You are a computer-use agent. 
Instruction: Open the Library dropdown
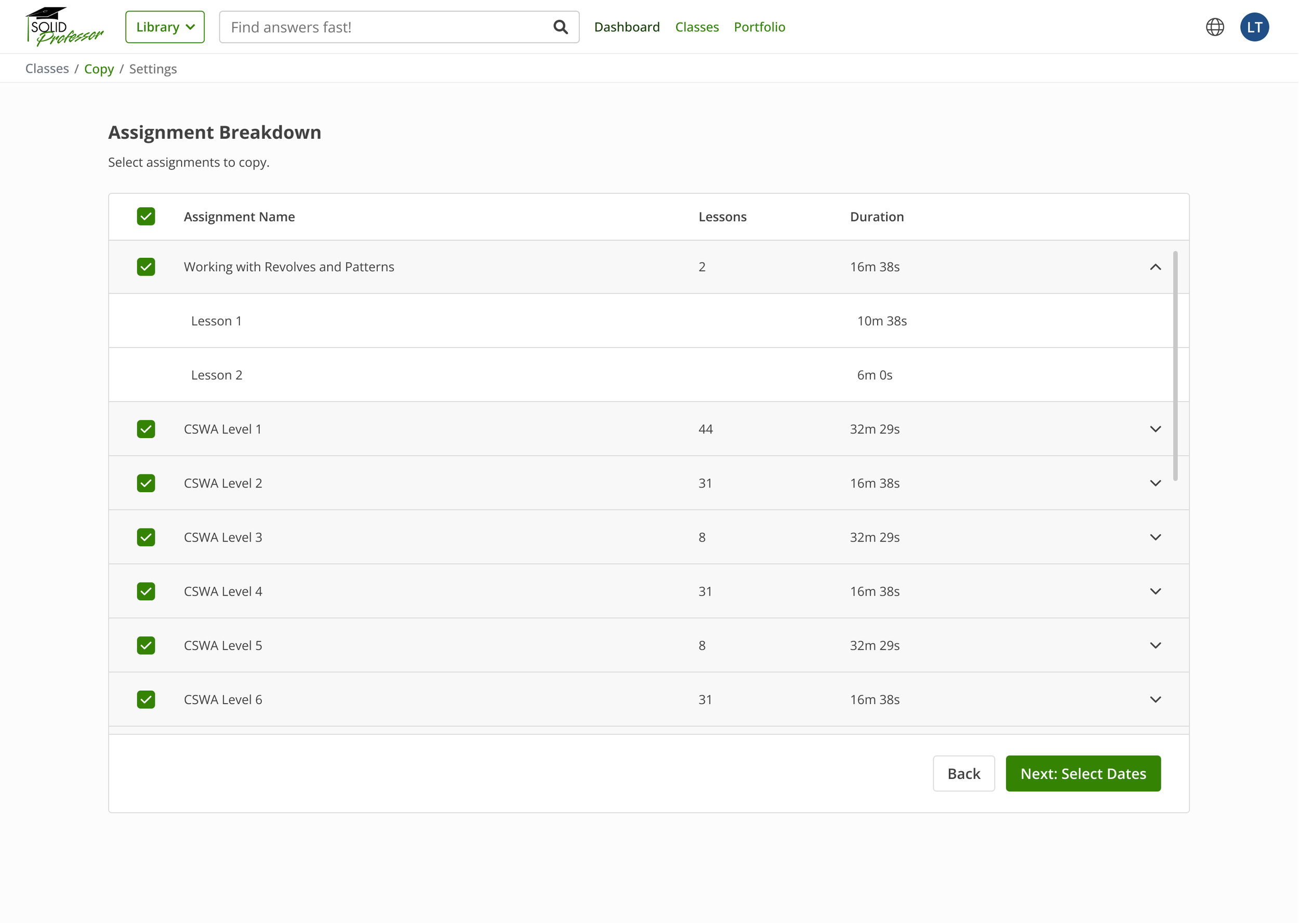pos(165,27)
